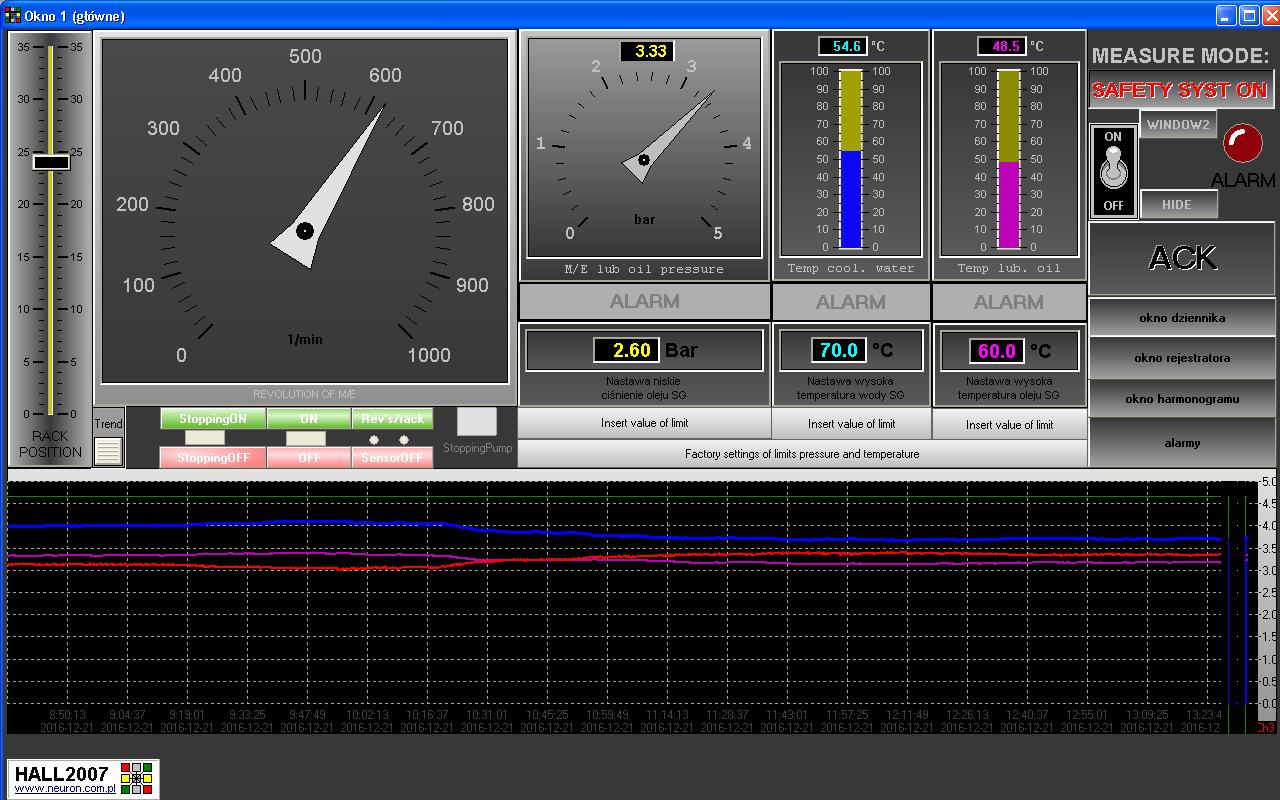Open okno dziennika
The height and width of the screenshot is (800, 1280).
pos(1182,318)
